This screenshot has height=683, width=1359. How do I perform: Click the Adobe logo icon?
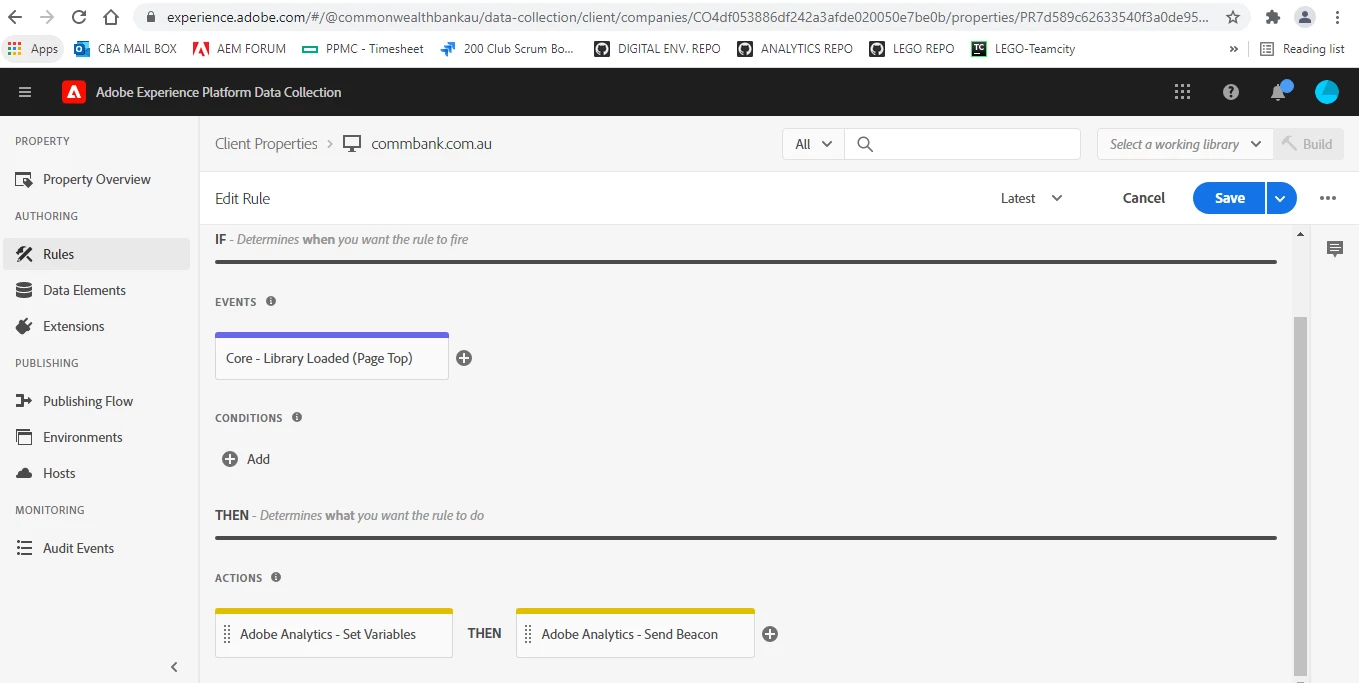74,92
